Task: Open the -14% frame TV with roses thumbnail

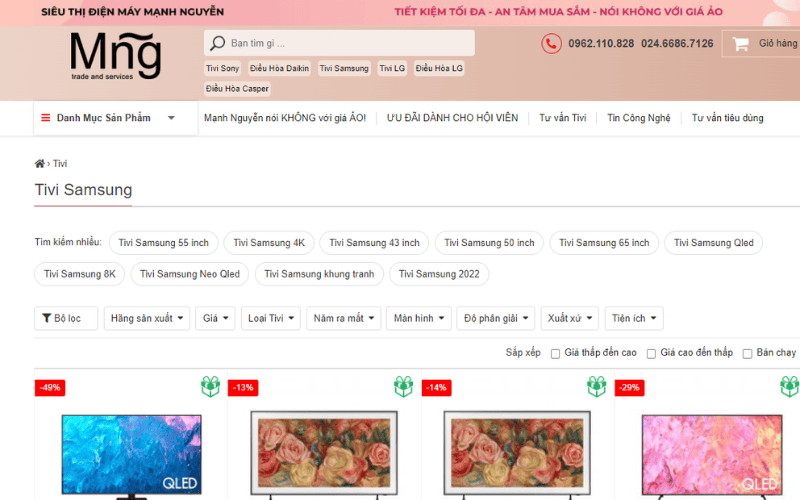Action: [x=517, y=453]
